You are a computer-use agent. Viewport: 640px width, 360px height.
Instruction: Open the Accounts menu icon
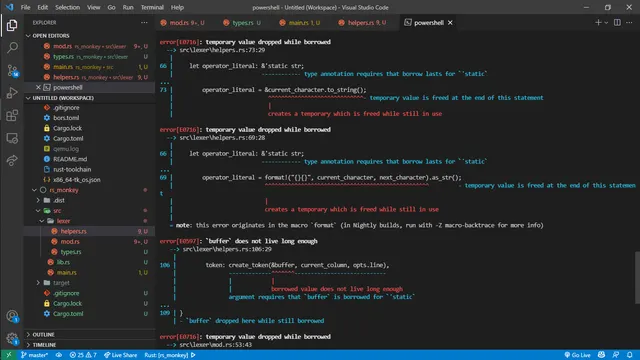(x=12, y=316)
